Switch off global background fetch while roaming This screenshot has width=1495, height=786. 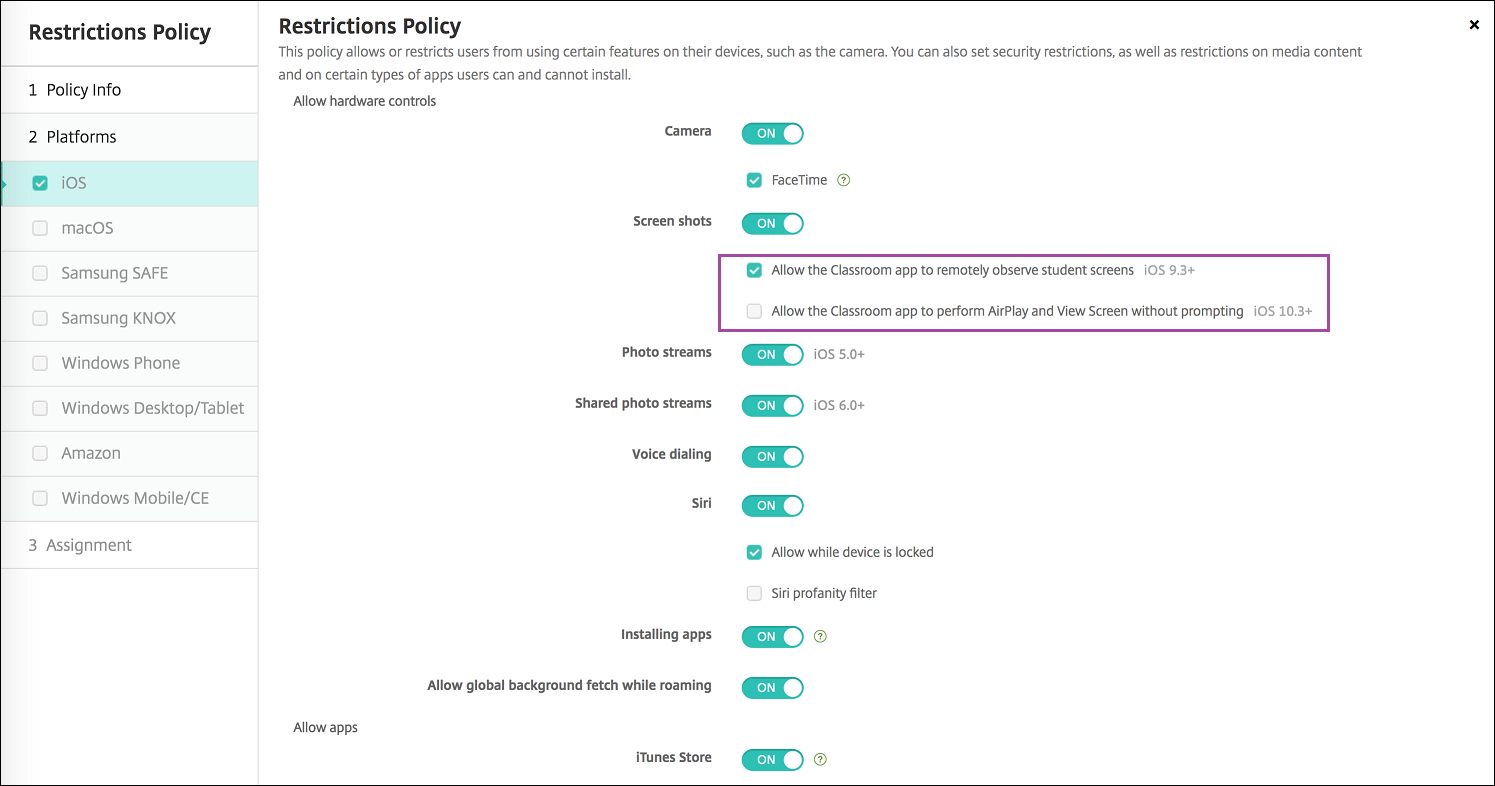click(772, 687)
